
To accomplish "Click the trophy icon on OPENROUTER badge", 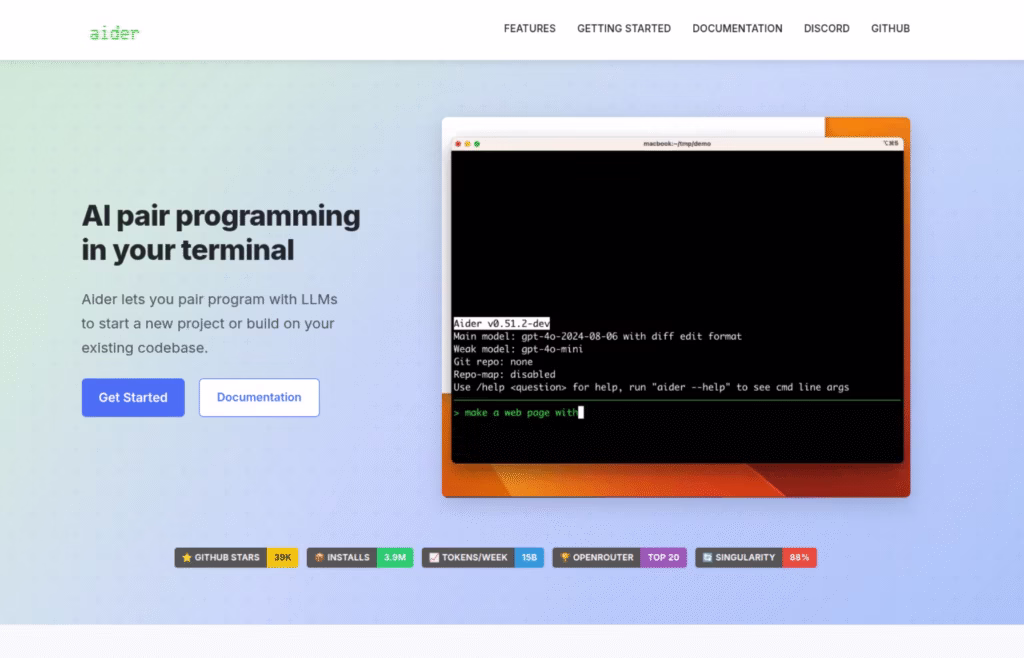I will 567,557.
